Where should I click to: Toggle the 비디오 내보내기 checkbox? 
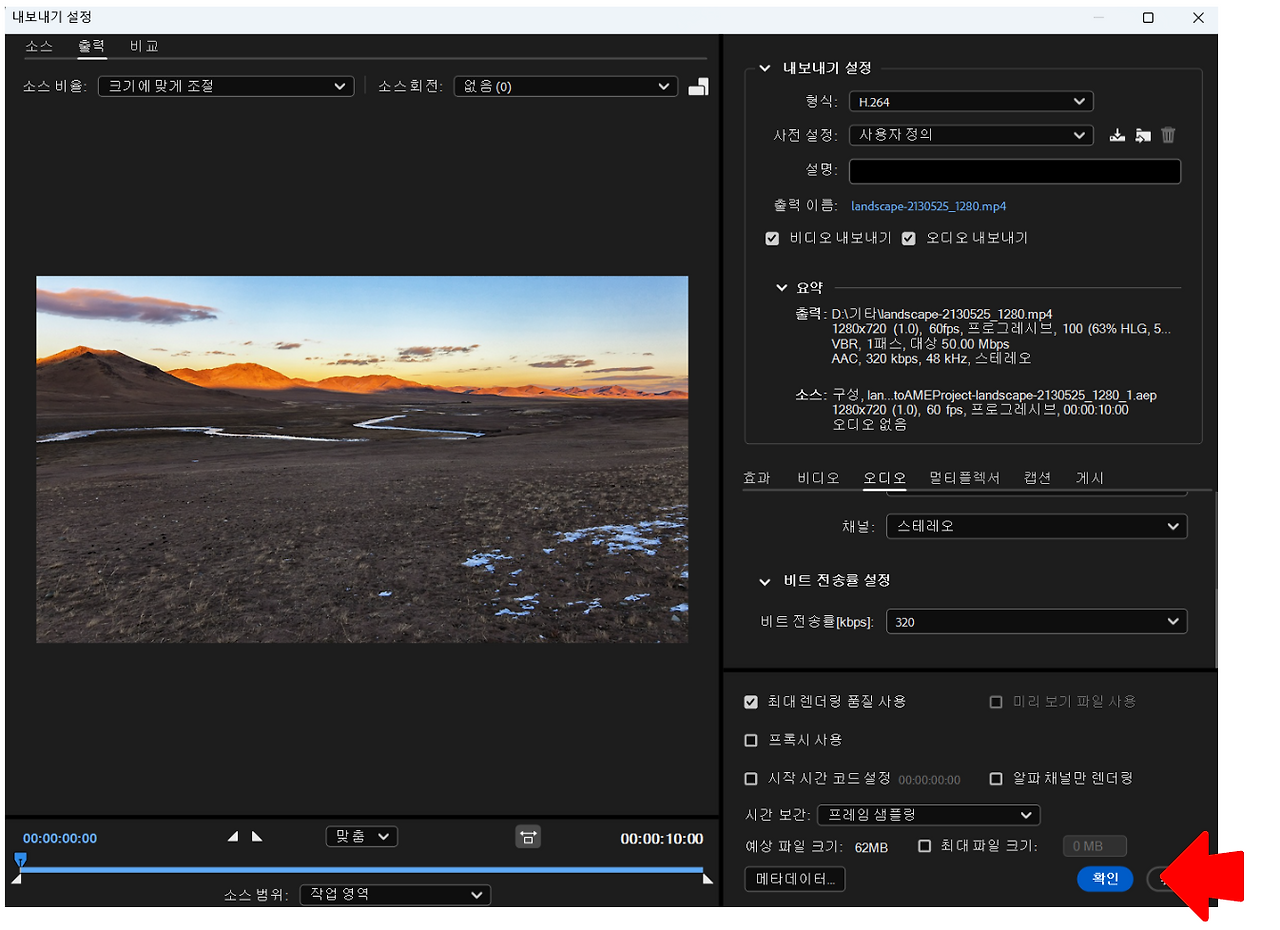(772, 239)
